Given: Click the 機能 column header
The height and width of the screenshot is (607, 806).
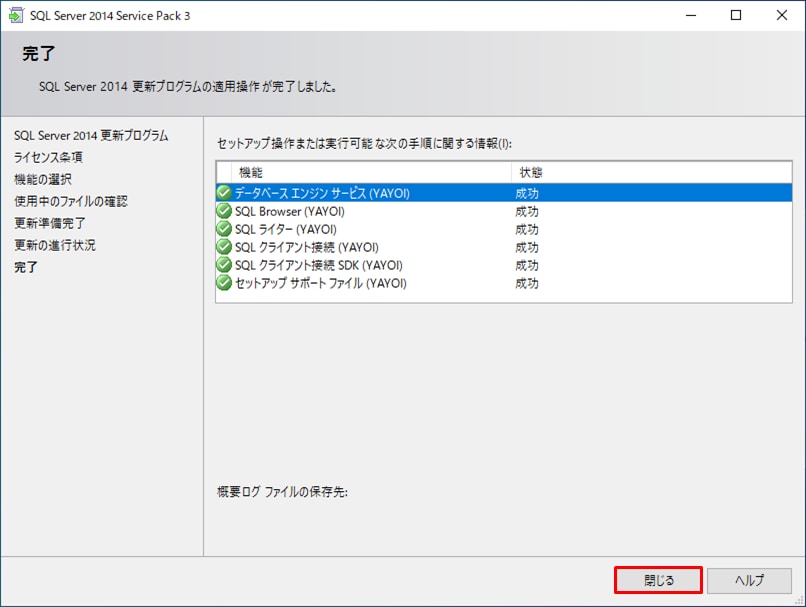Looking at the screenshot, I should tap(372, 172).
